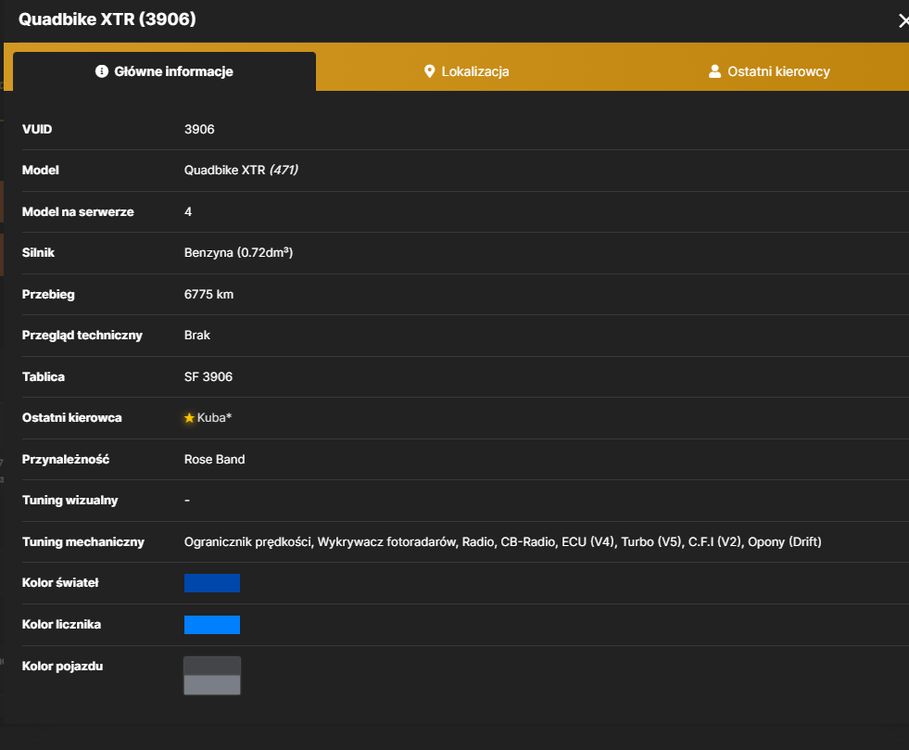Click the info icon on Główne informacje tab
909x750 pixels.
click(x=101, y=71)
